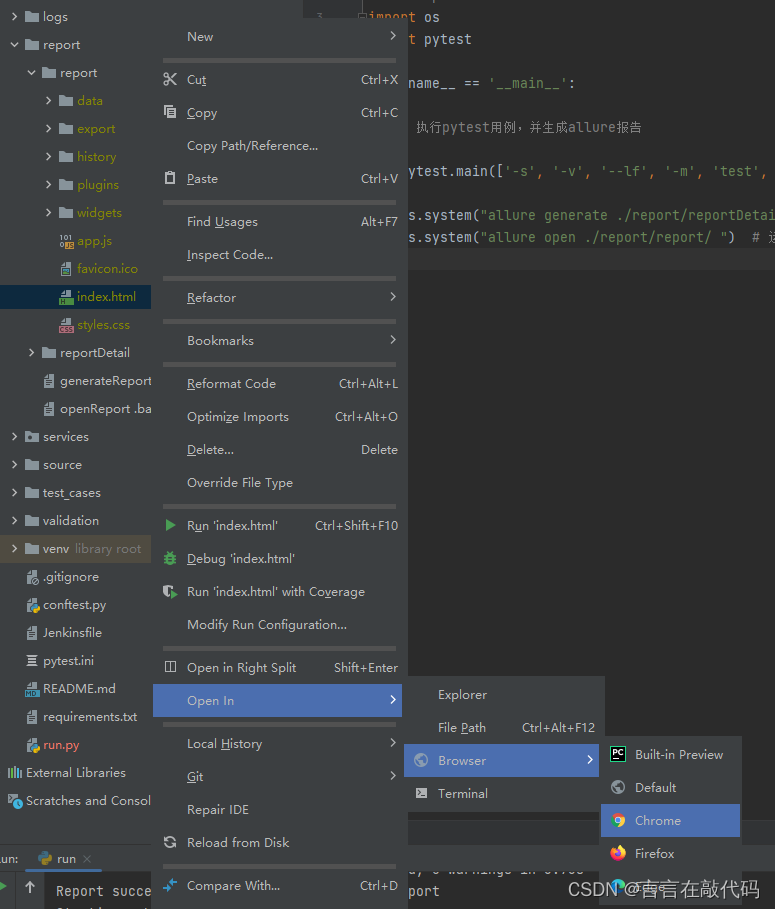Image resolution: width=775 pixels, height=909 pixels.
Task: Expand the plugins folder
Action: pos(49,184)
